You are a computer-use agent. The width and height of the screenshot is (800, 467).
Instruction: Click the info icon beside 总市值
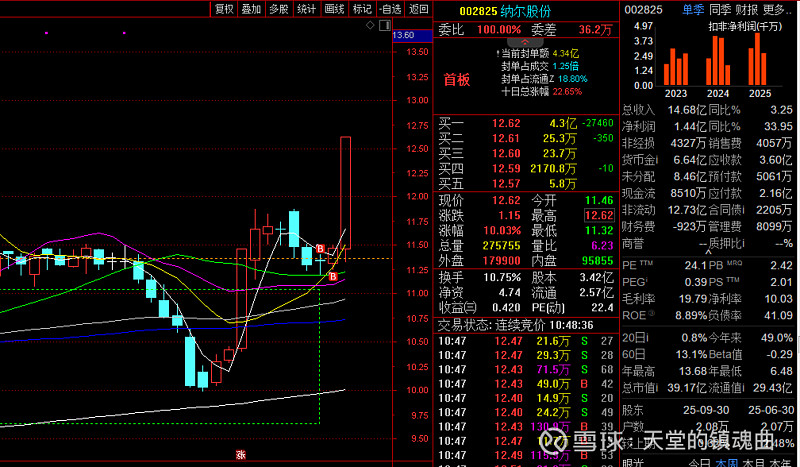[x=656, y=388]
